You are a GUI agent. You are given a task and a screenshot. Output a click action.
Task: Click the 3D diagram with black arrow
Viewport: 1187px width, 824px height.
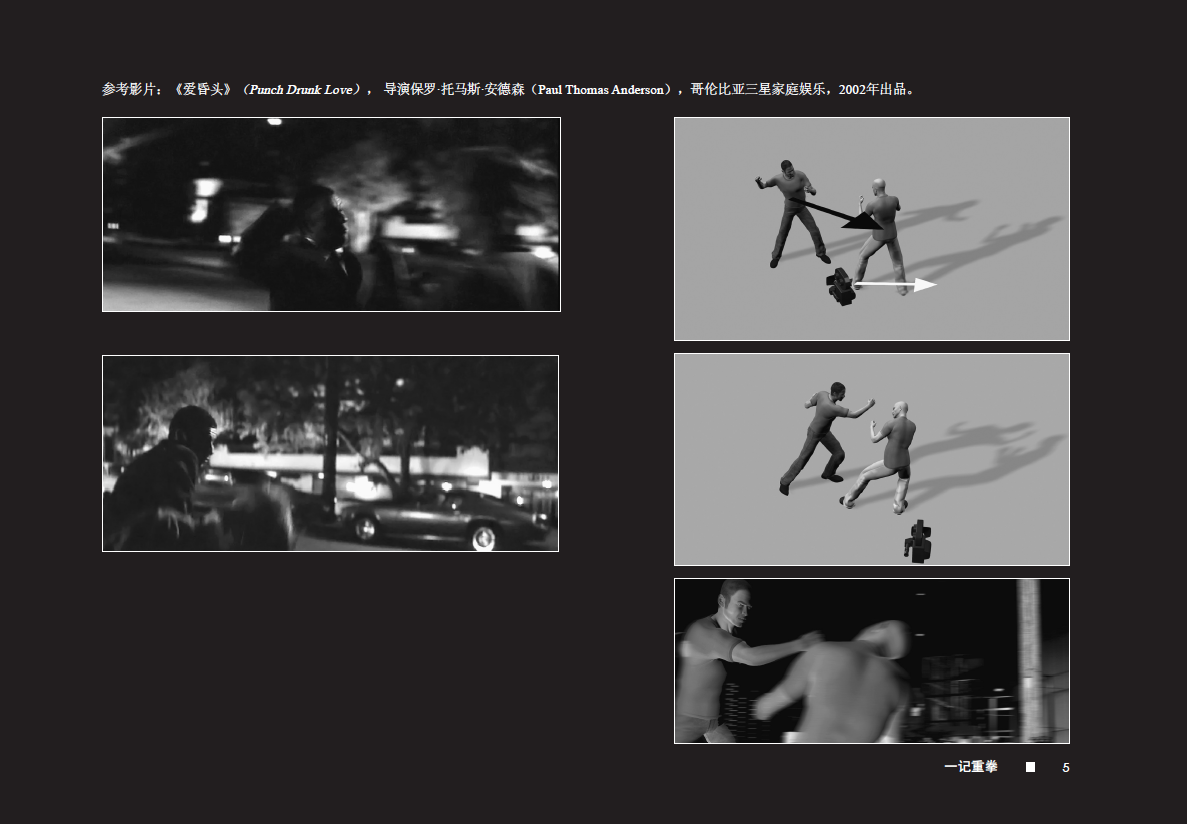(872, 229)
